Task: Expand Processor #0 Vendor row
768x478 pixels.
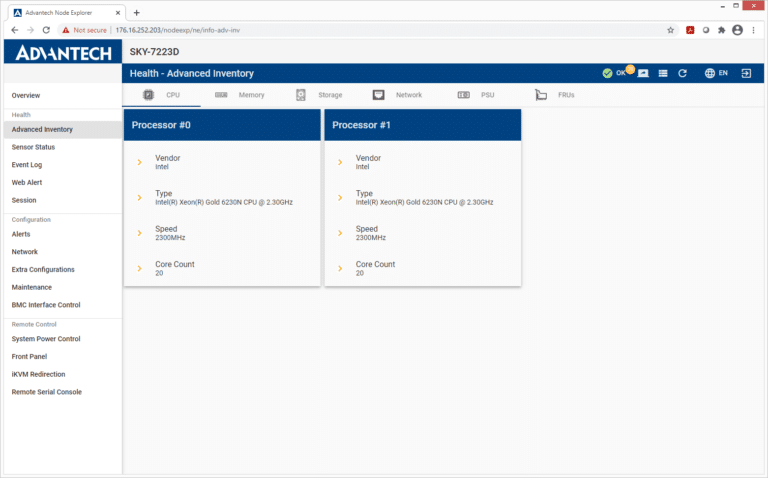Action: click(139, 162)
